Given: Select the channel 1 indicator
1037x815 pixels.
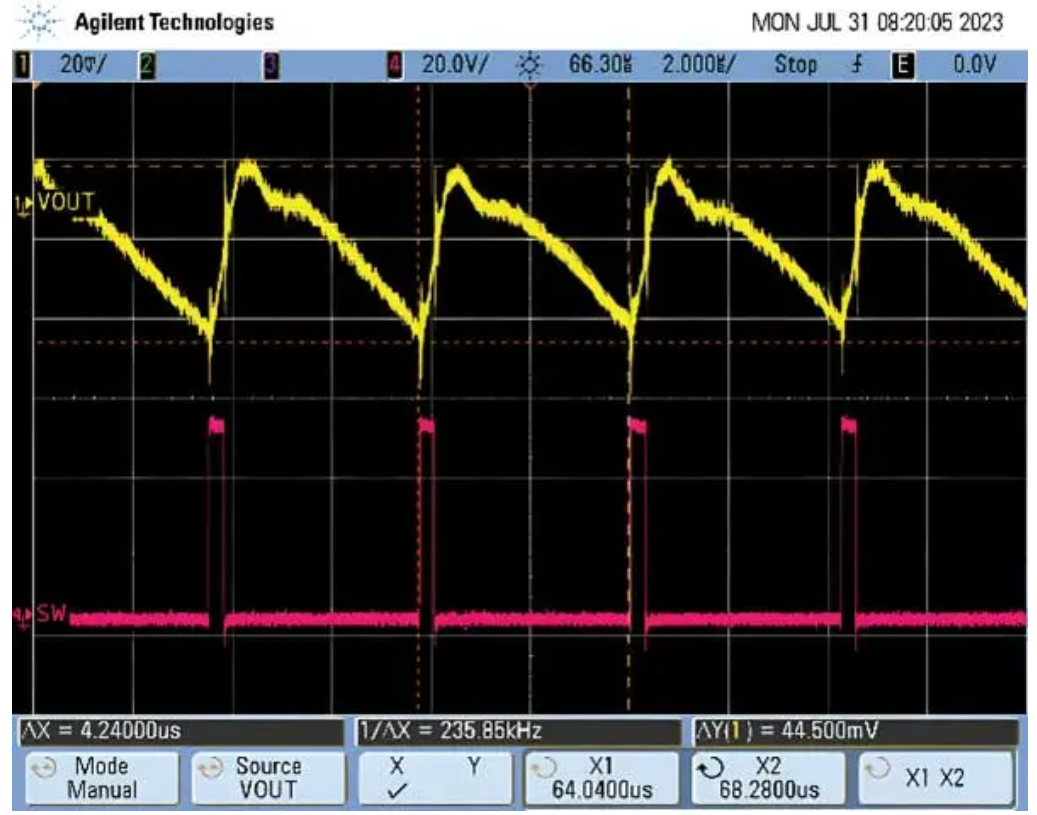Looking at the screenshot, I should 22,65.
